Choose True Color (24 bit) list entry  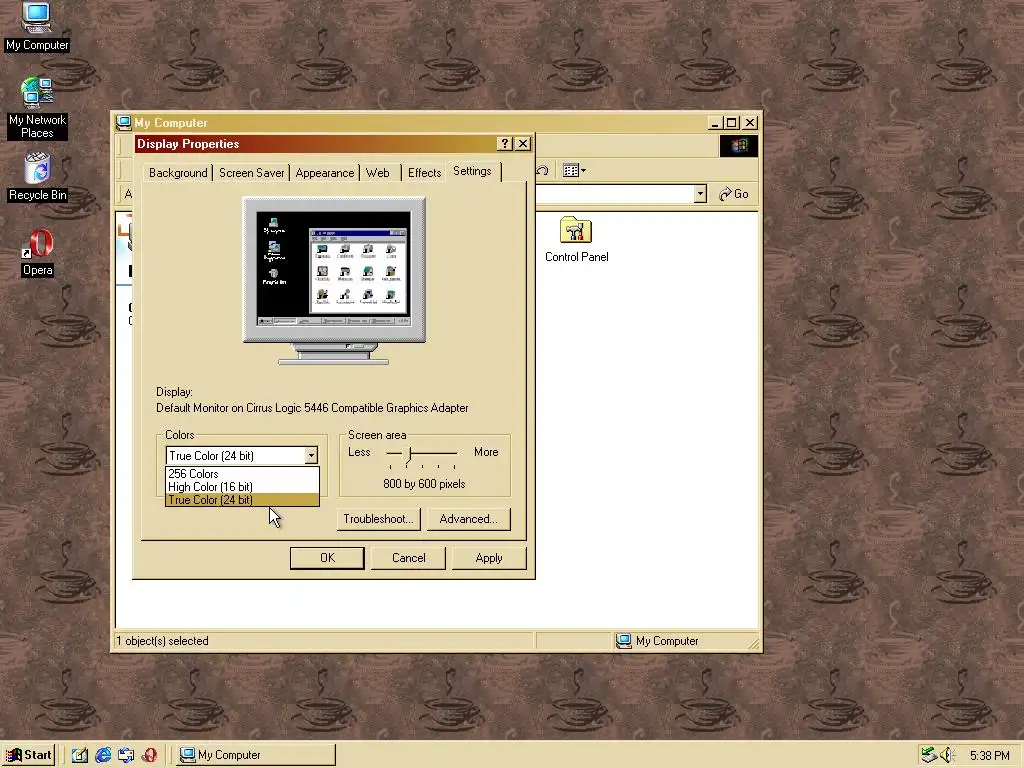click(x=242, y=500)
